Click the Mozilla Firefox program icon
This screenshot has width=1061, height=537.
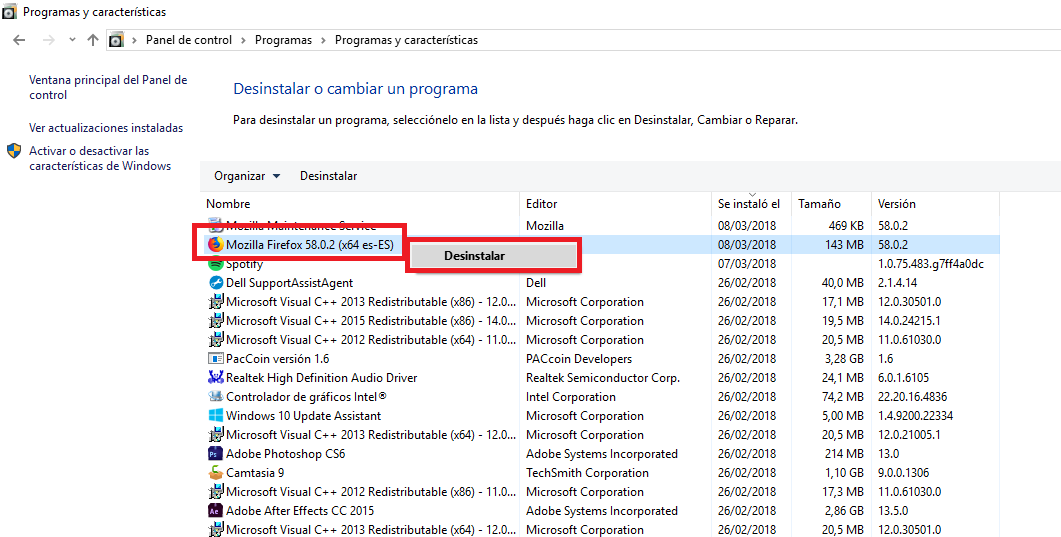point(215,244)
